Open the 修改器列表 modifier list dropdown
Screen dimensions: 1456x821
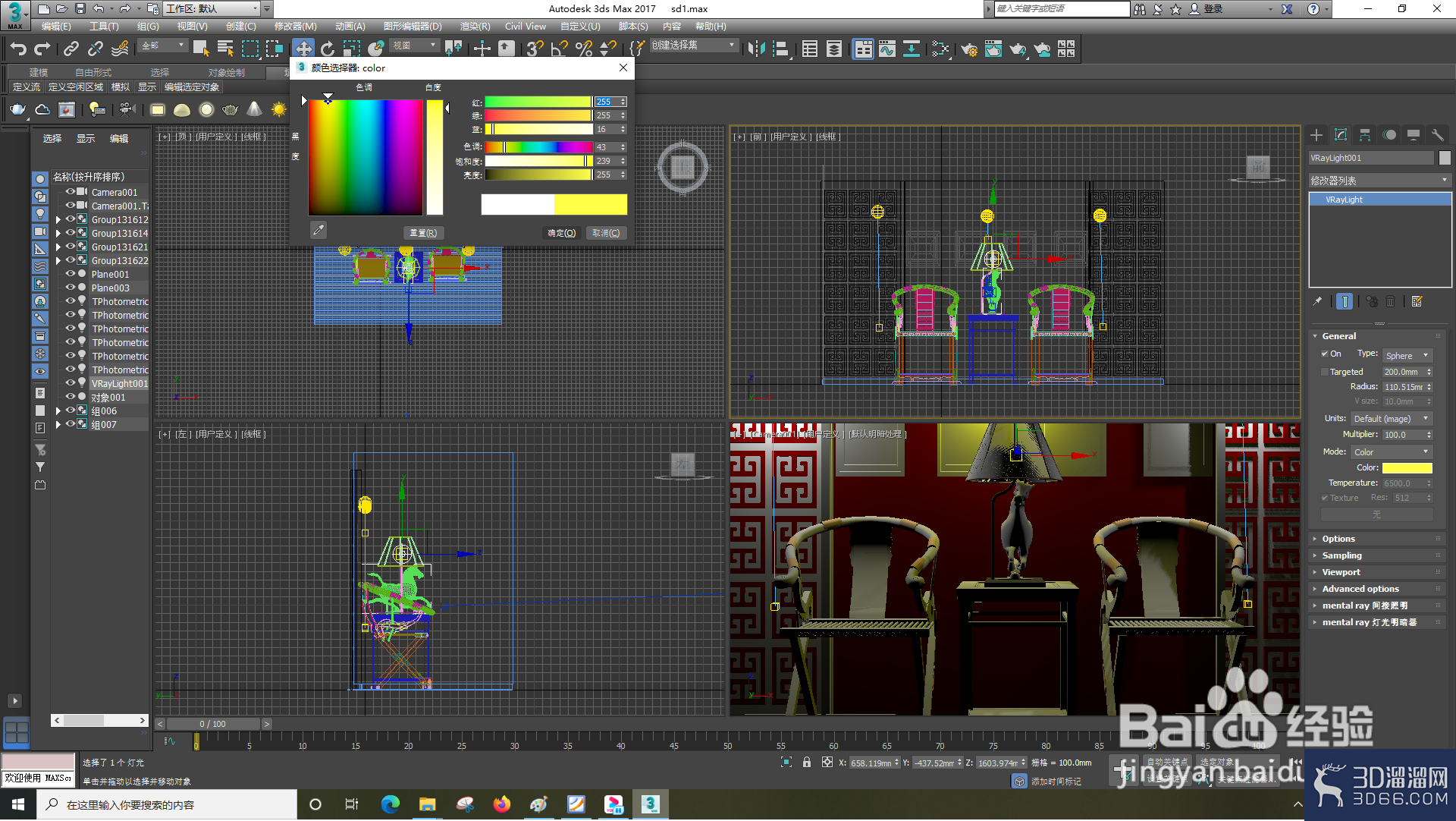tap(1379, 181)
